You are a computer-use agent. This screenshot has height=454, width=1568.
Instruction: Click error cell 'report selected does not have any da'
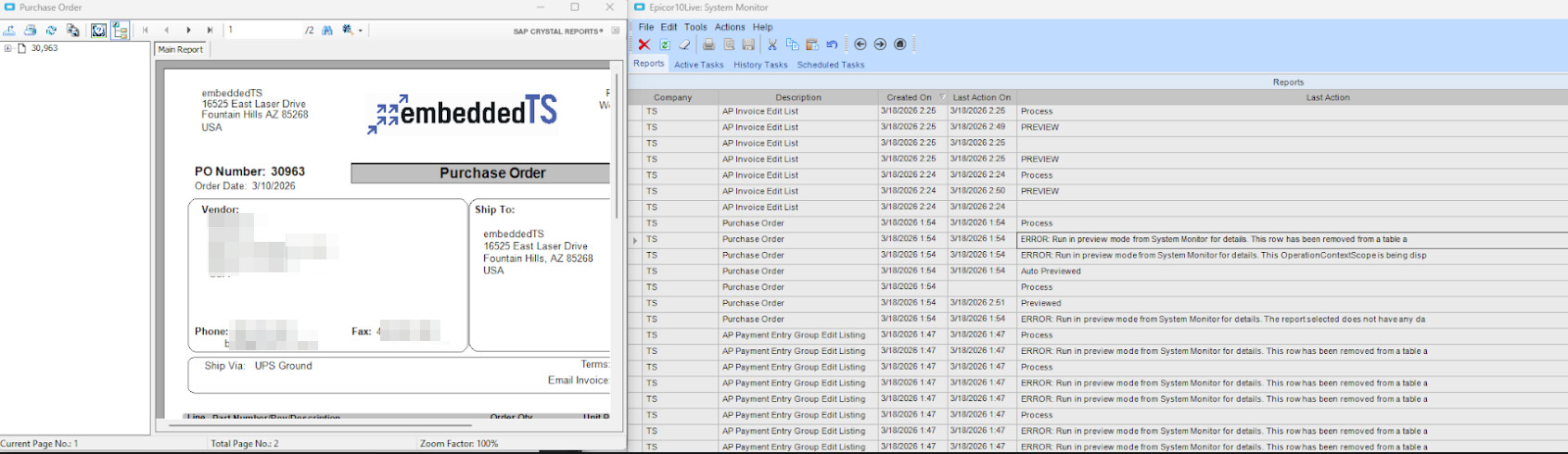pyautogui.click(x=1292, y=320)
